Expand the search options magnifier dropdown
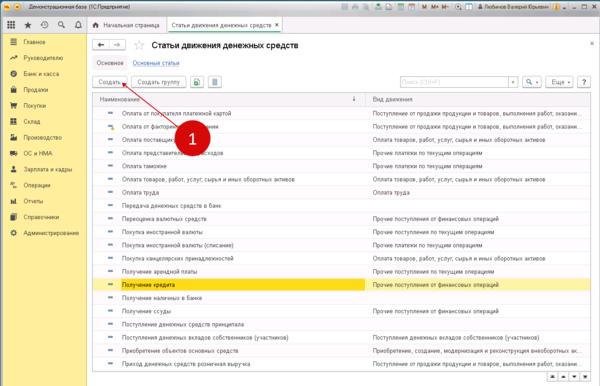Screen dimensions: 600x386 pyautogui.click(x=532, y=82)
